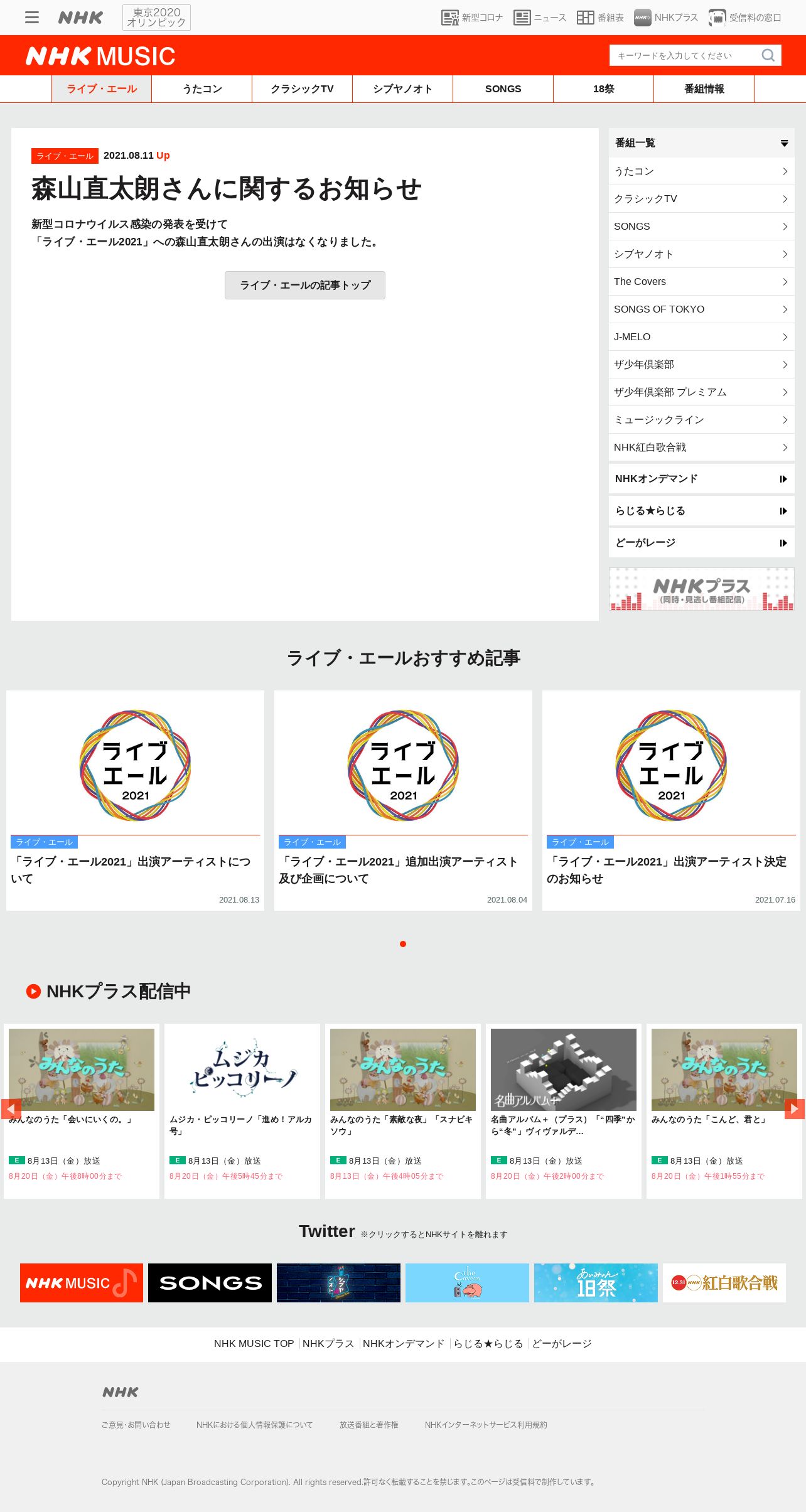Click the carousel next arrow
The height and width of the screenshot is (1512, 806).
coord(794,1109)
